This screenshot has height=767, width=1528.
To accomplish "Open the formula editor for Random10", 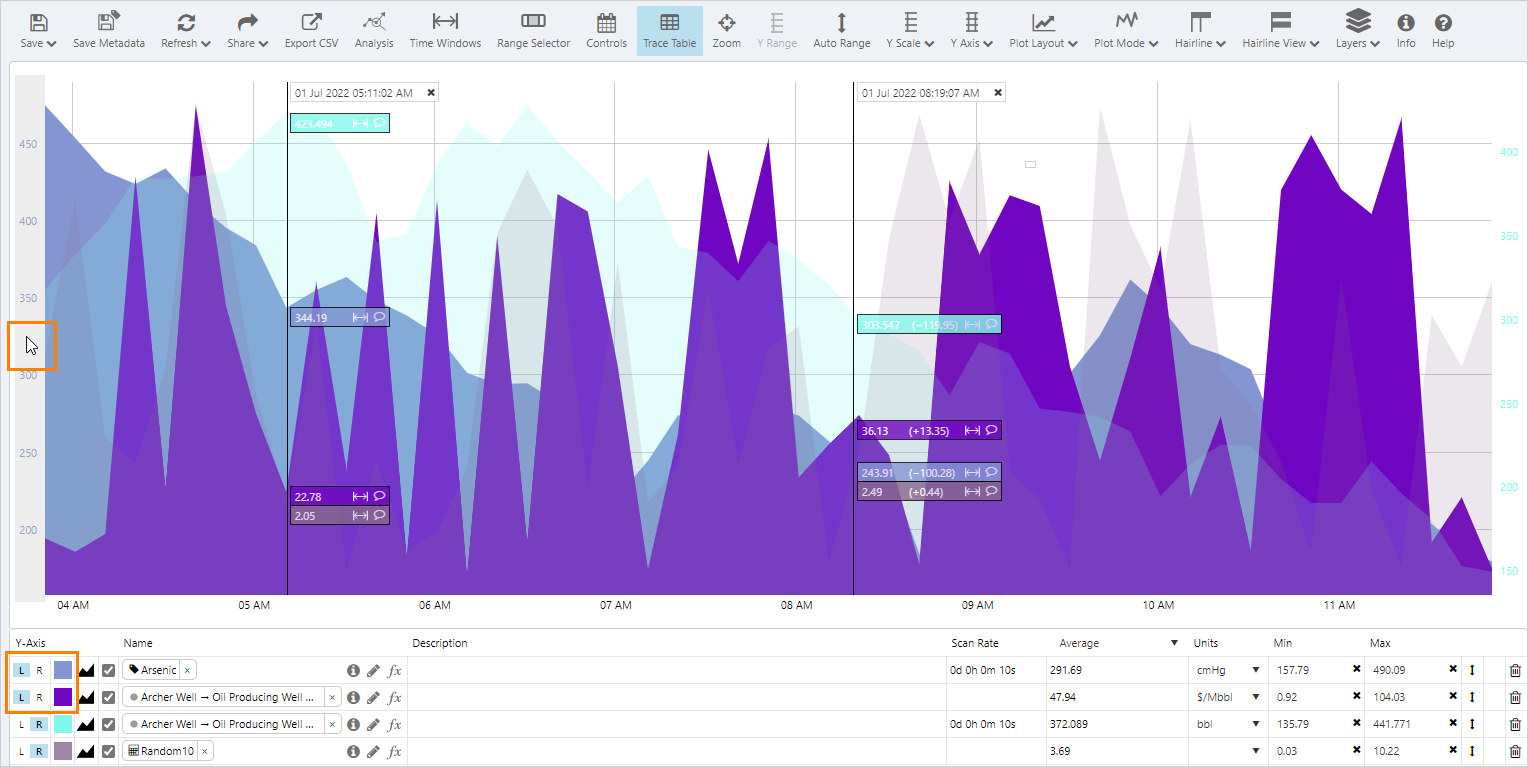I will (x=394, y=751).
